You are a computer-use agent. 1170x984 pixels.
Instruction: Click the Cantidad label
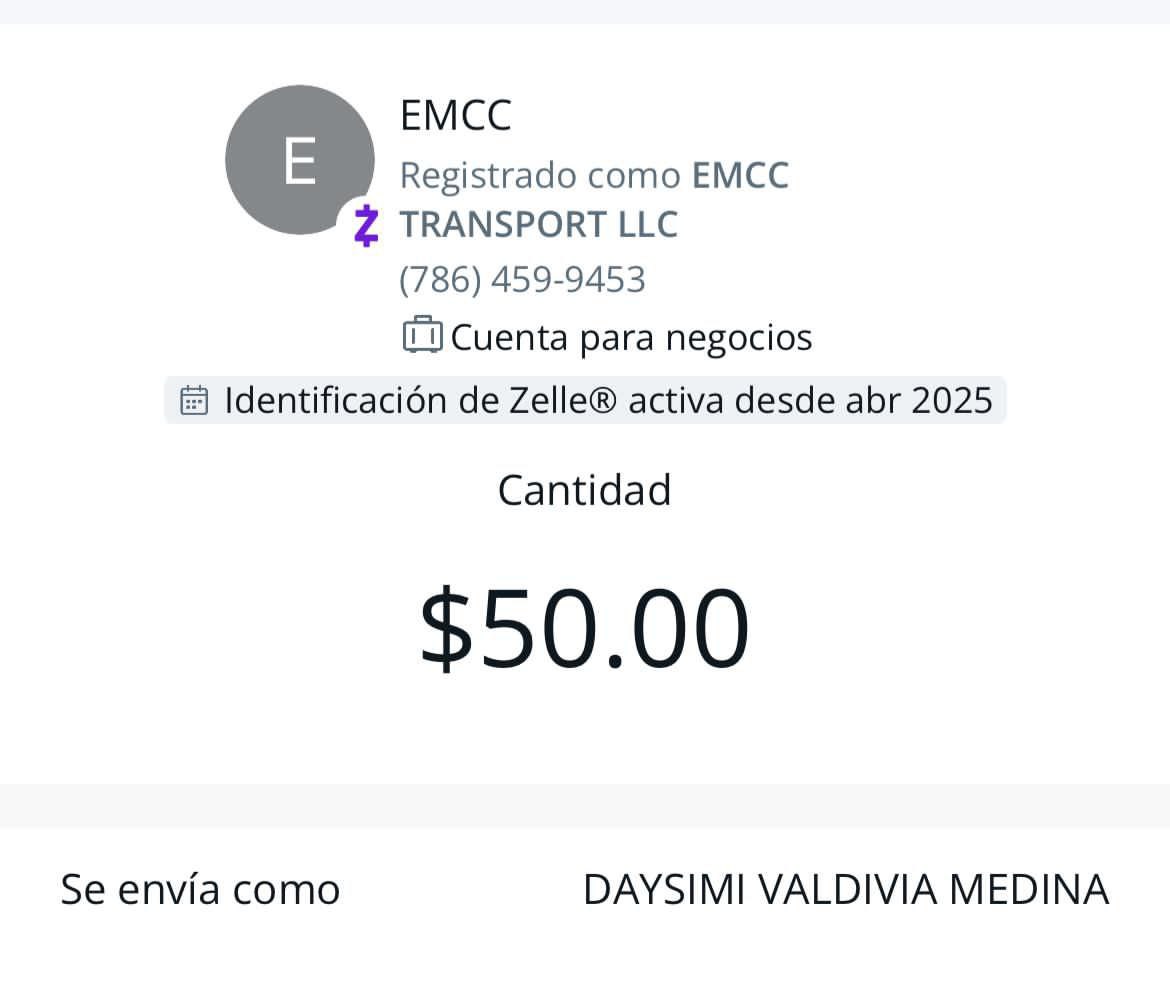coord(584,490)
